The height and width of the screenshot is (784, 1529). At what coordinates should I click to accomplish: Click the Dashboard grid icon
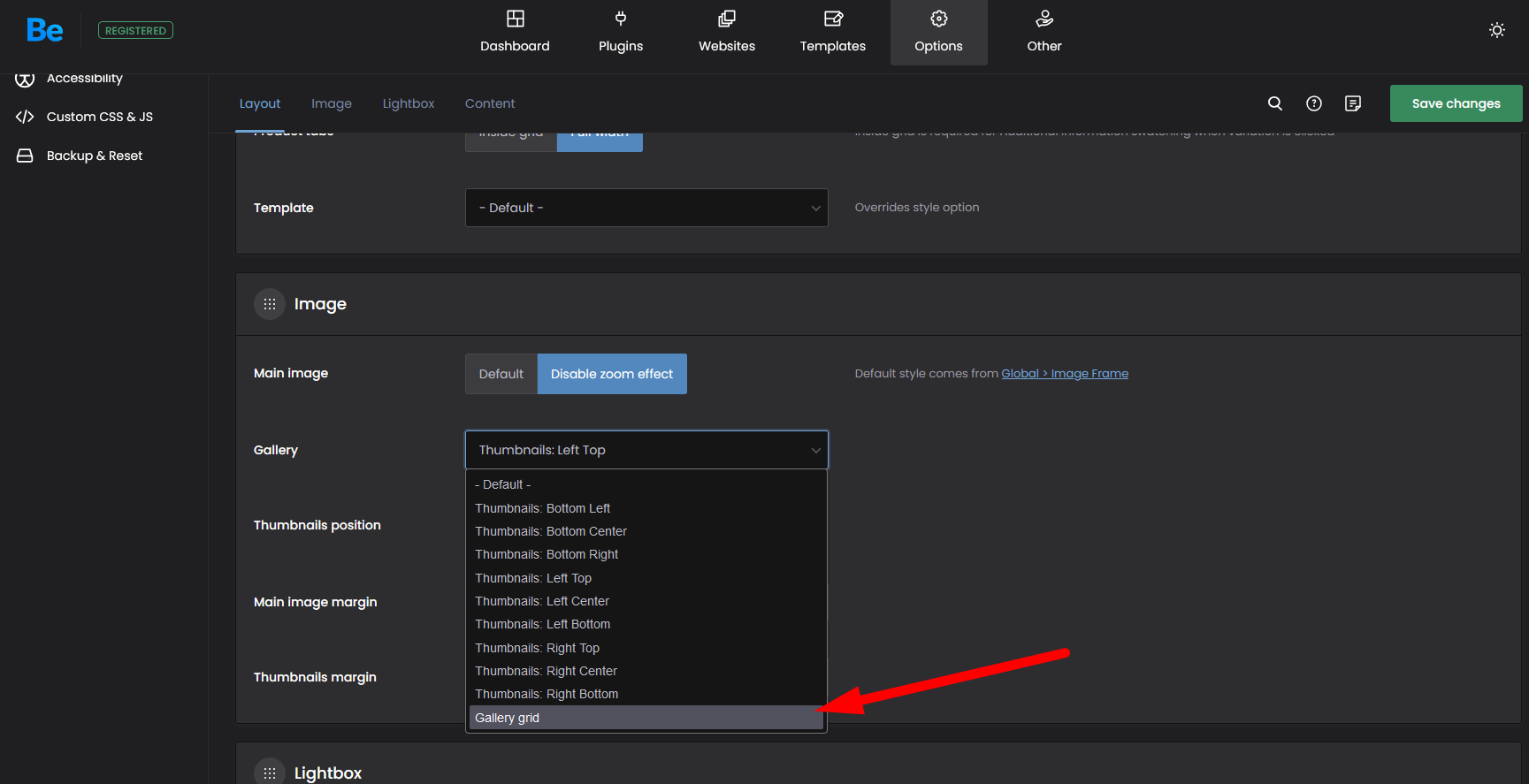coord(515,19)
